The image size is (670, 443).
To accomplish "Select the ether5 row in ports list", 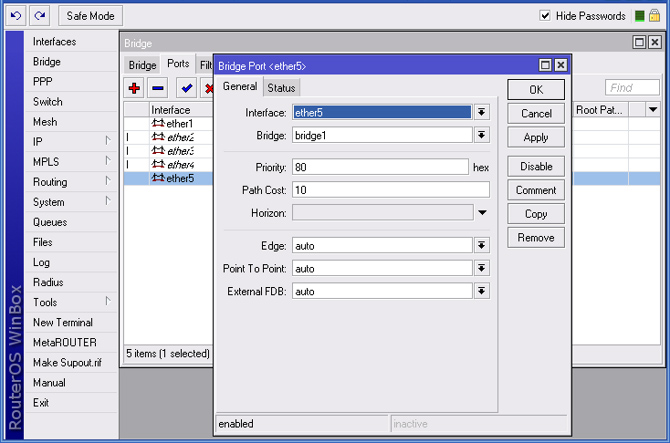I will click(x=172, y=179).
